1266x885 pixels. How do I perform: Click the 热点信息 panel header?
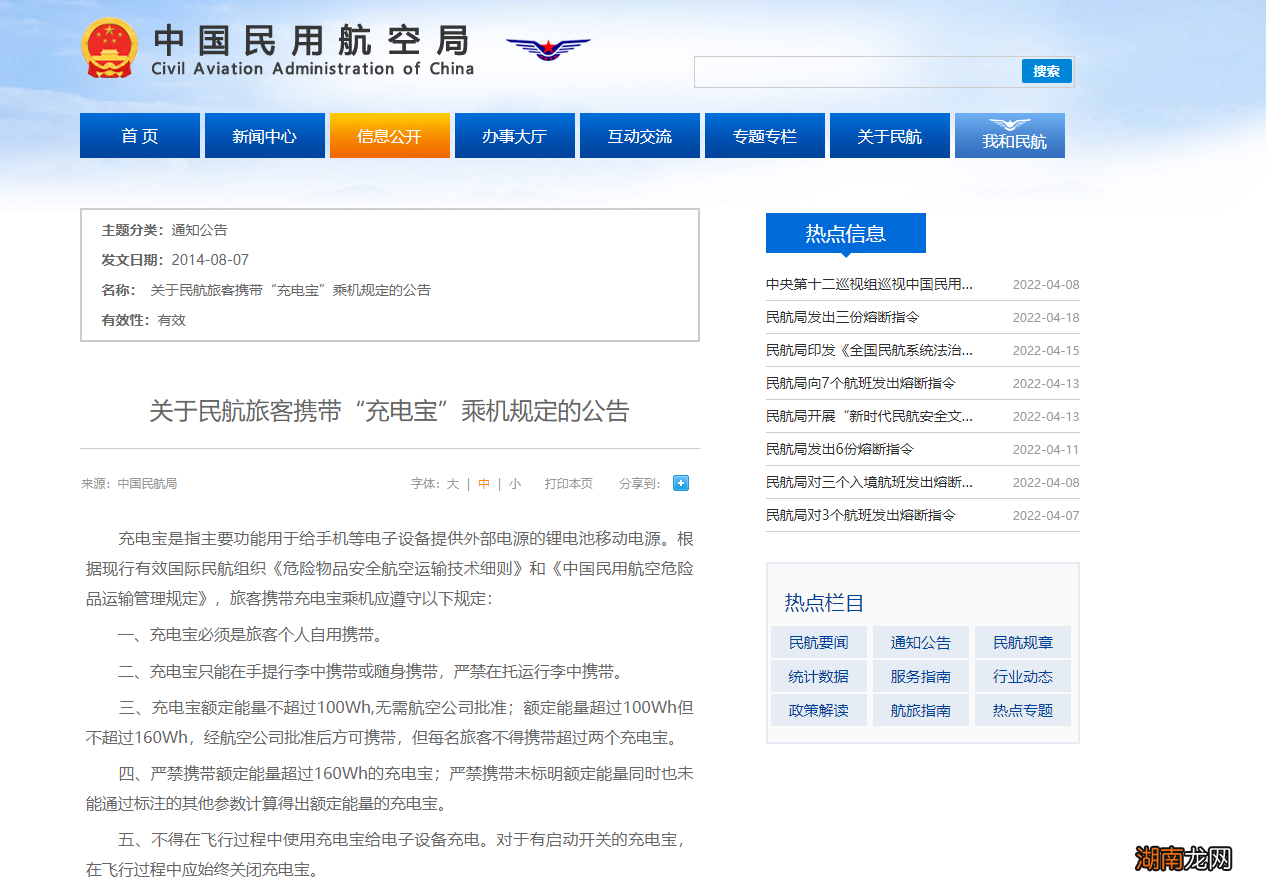pos(844,233)
